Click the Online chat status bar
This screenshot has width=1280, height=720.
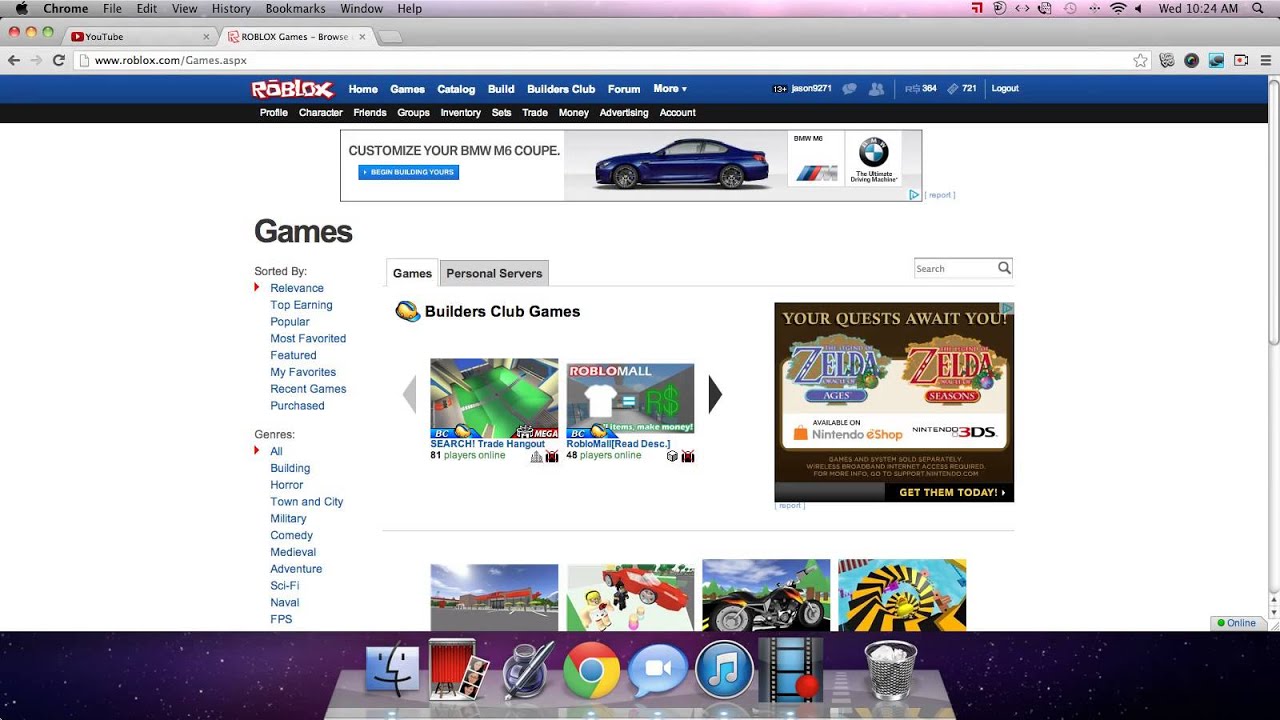[1240, 623]
